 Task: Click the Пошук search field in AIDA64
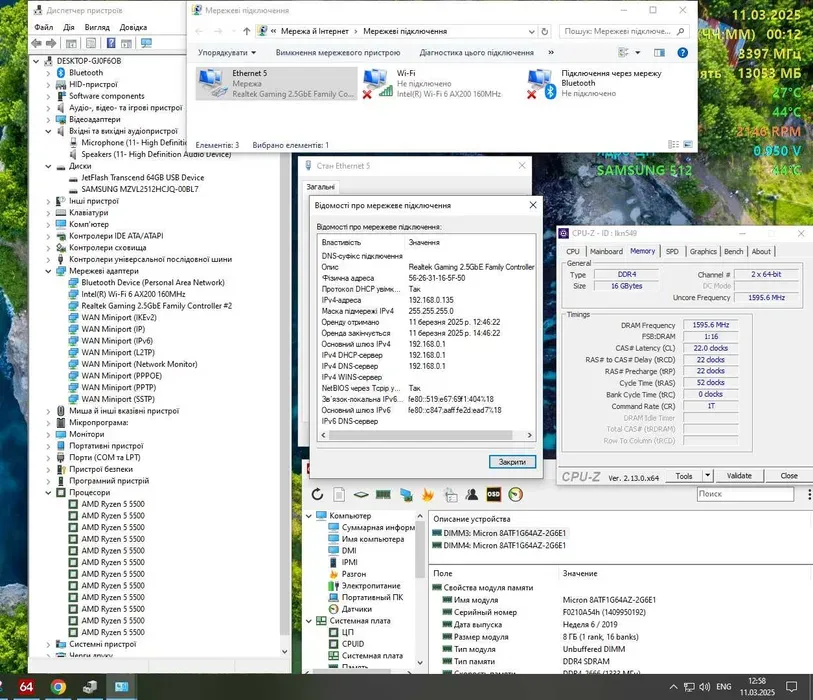click(745, 494)
